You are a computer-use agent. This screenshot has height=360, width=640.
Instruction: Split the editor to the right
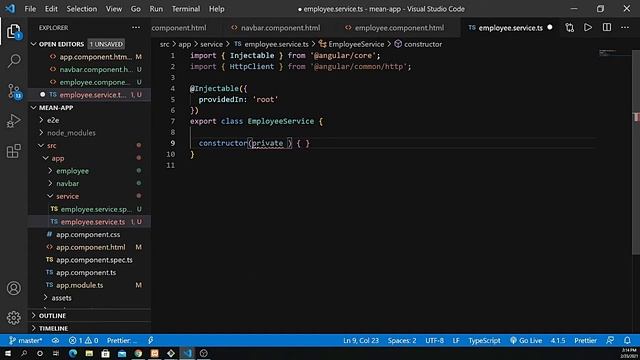(607, 28)
